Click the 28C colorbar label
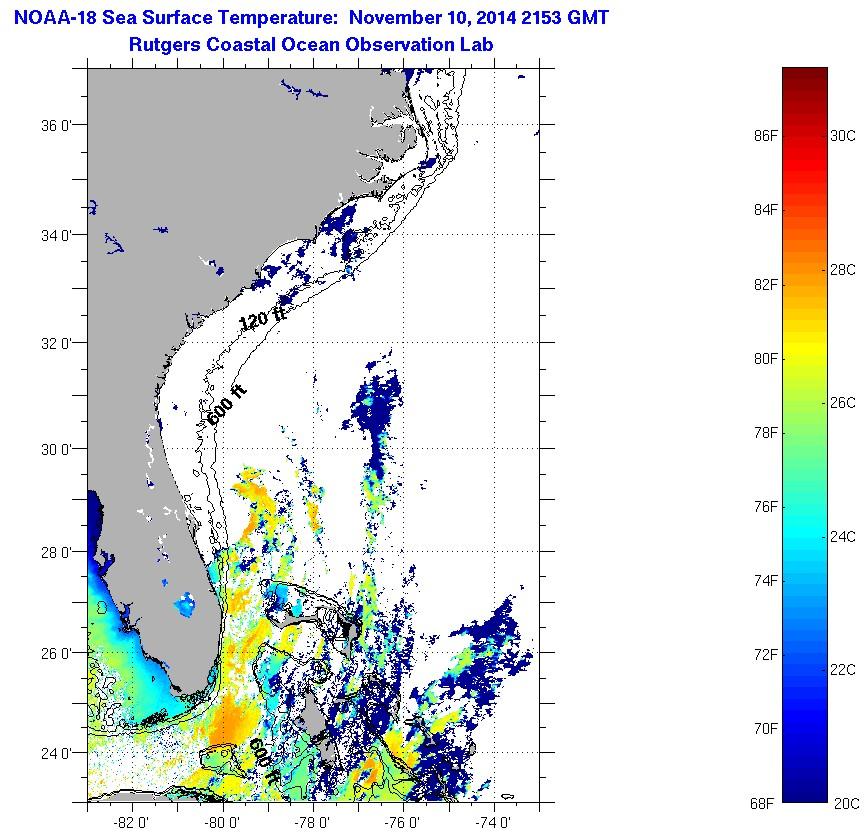 tap(843, 269)
